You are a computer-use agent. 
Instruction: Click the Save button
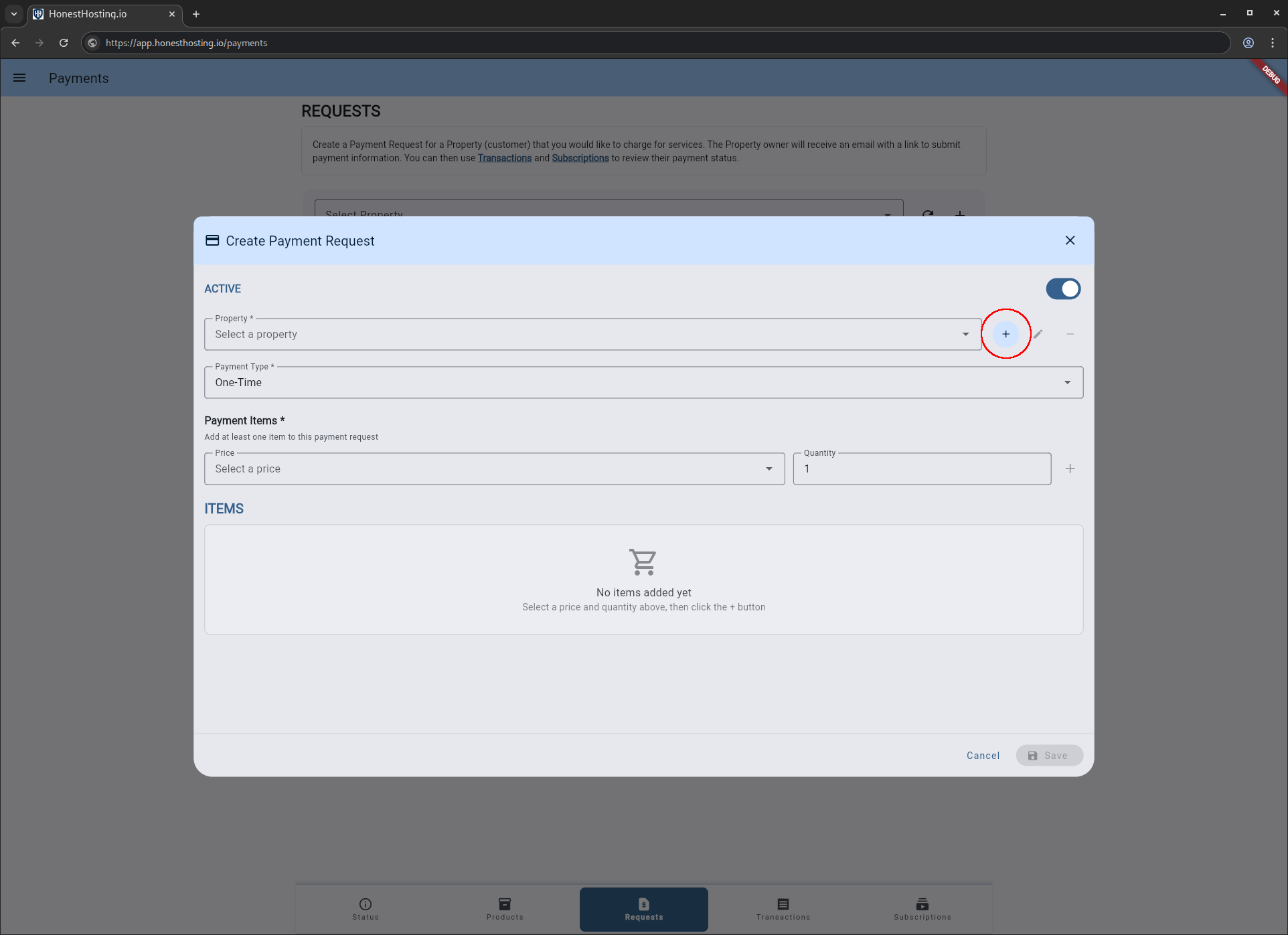pyautogui.click(x=1048, y=755)
